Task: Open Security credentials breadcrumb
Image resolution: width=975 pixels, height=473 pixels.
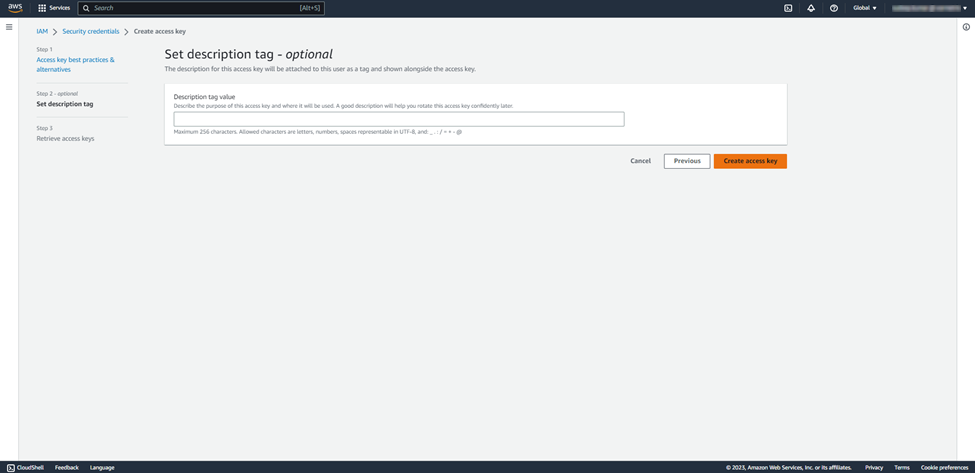Action: pos(91,31)
